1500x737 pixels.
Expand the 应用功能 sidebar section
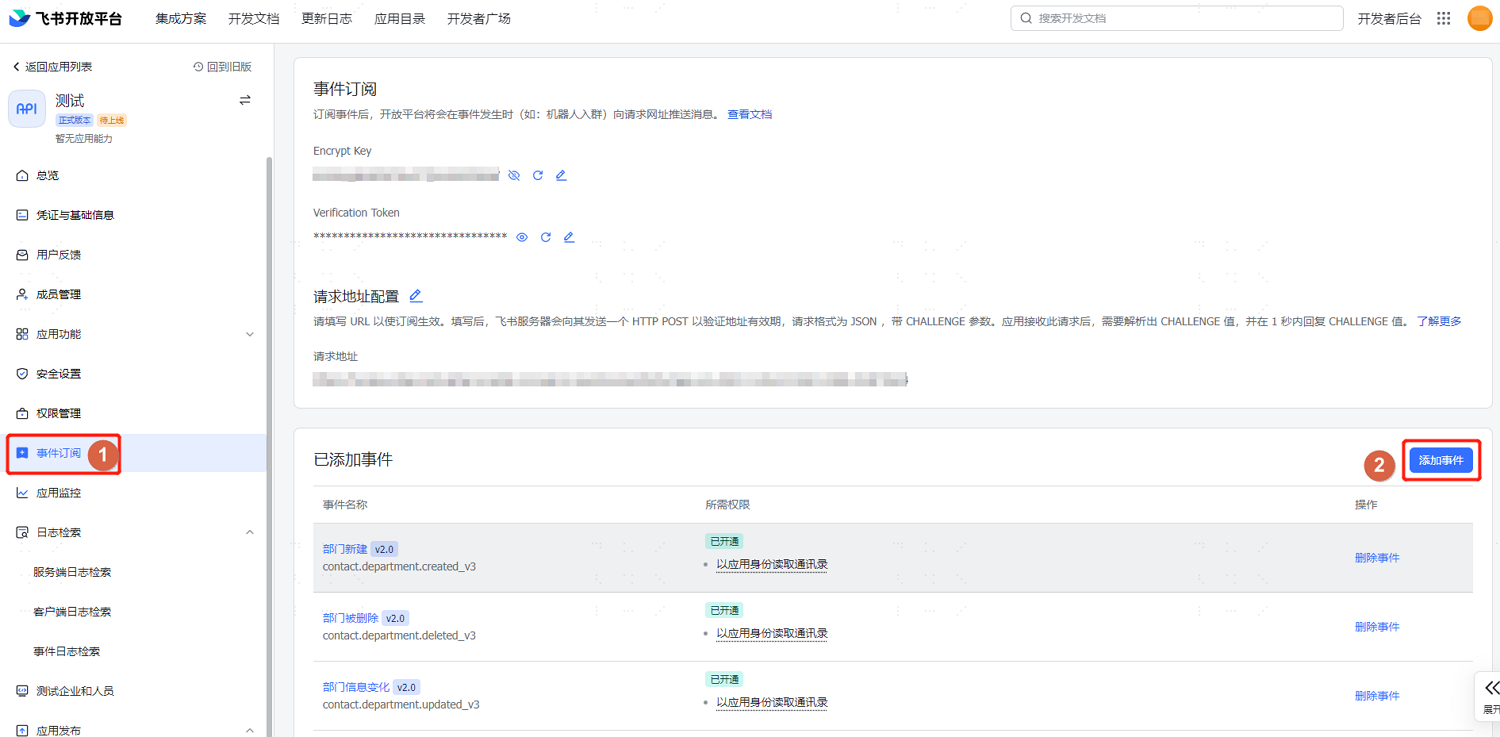pyautogui.click(x=250, y=335)
